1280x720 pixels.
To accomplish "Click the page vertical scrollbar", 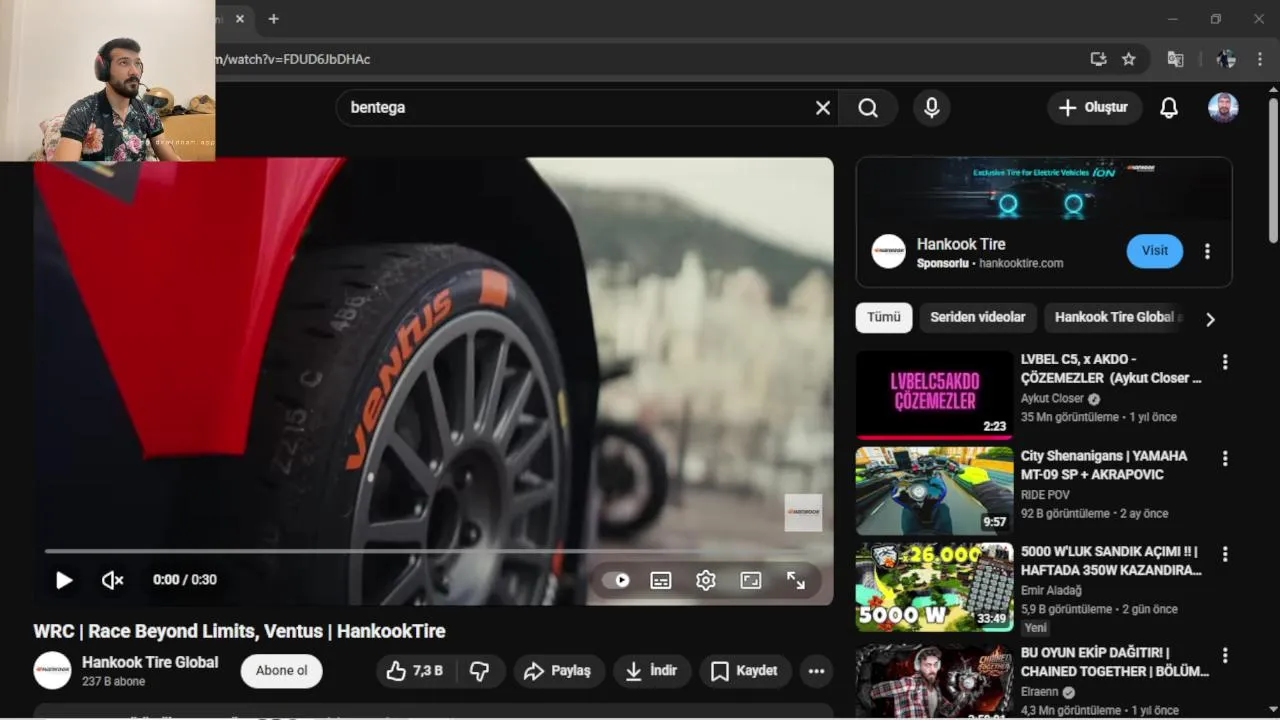I will click(x=1273, y=170).
